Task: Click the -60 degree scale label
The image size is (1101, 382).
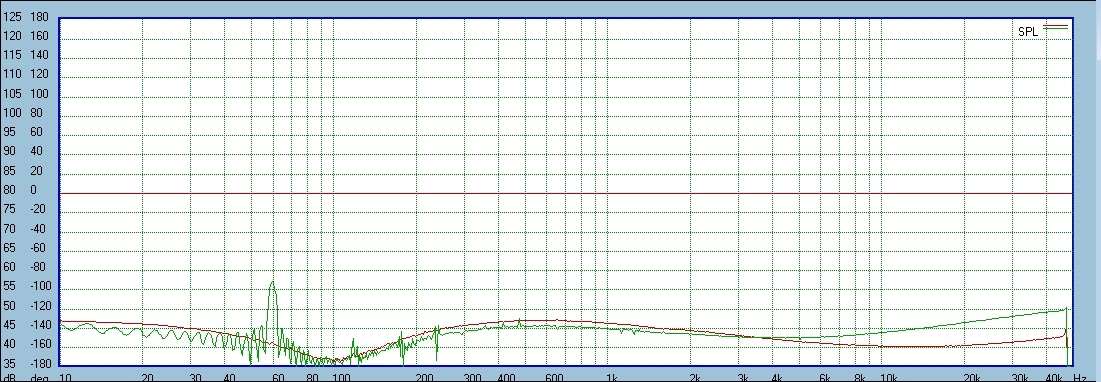Action: (x=37, y=248)
